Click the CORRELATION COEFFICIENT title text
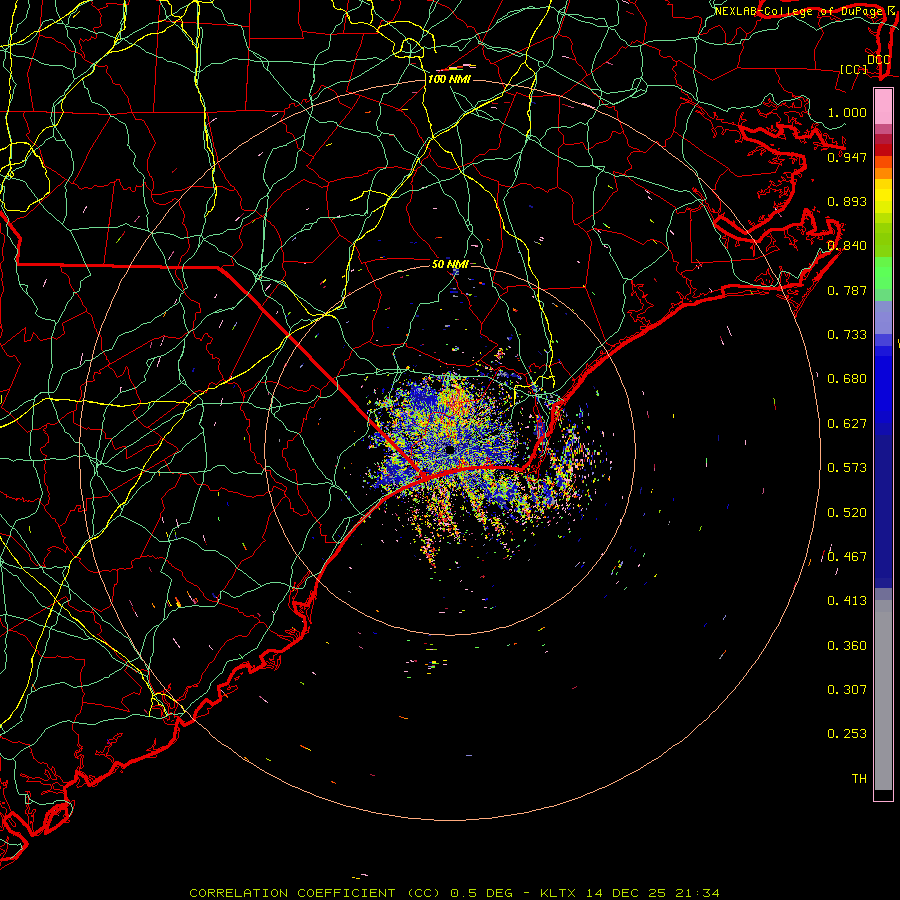The image size is (900, 900). pyautogui.click(x=293, y=893)
